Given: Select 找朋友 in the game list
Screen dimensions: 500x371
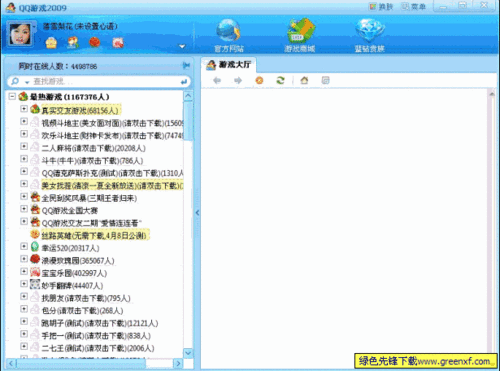Looking at the screenshot, I should (x=86, y=298).
